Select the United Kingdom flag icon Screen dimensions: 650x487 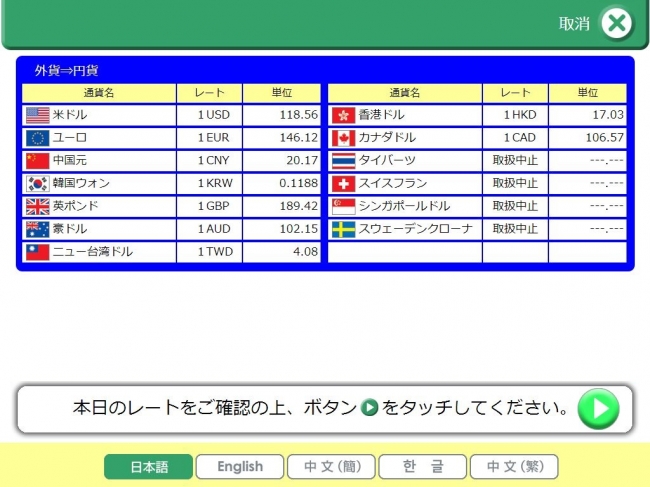[x=37, y=207]
